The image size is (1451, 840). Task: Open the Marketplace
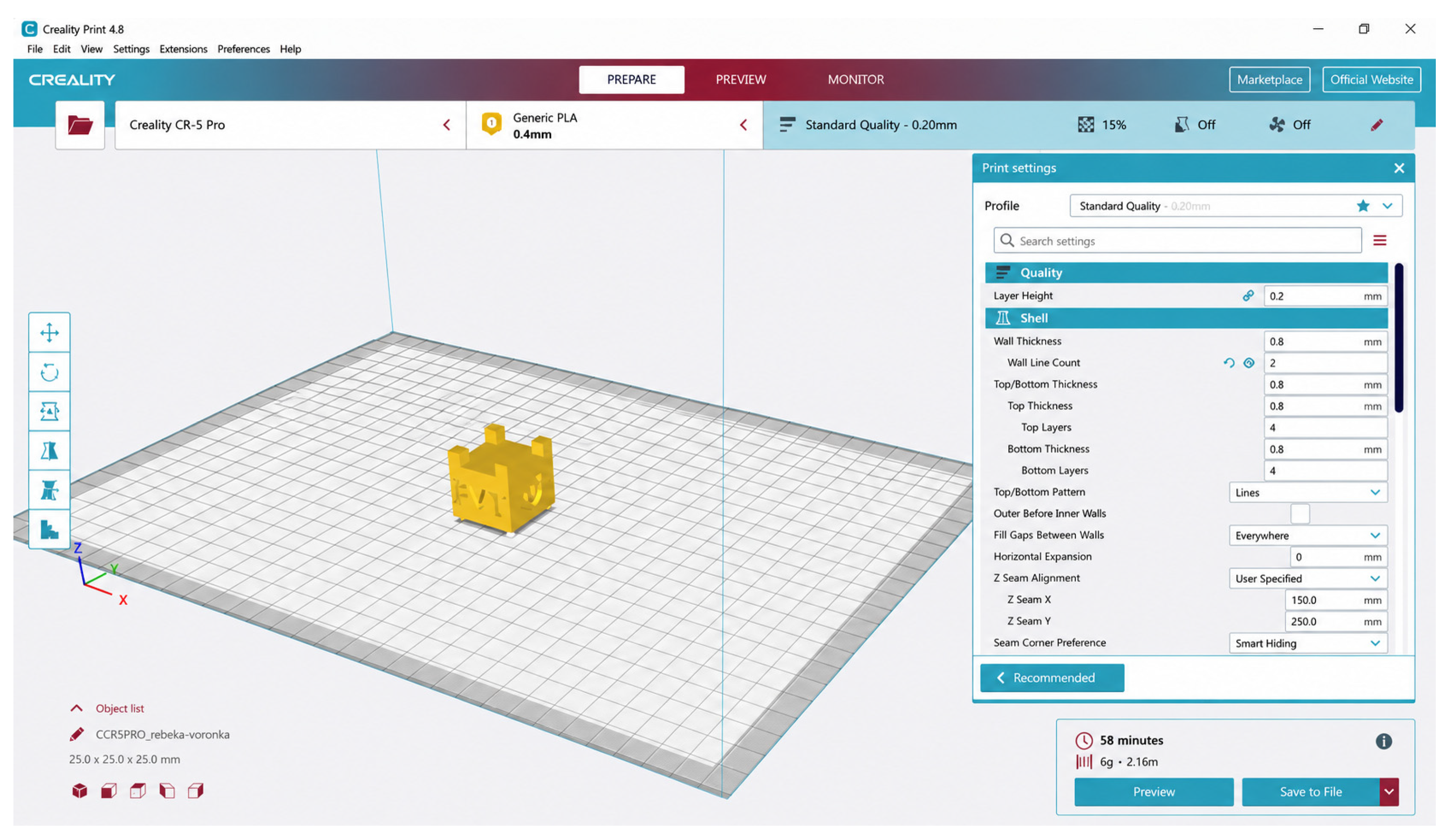coord(1269,80)
